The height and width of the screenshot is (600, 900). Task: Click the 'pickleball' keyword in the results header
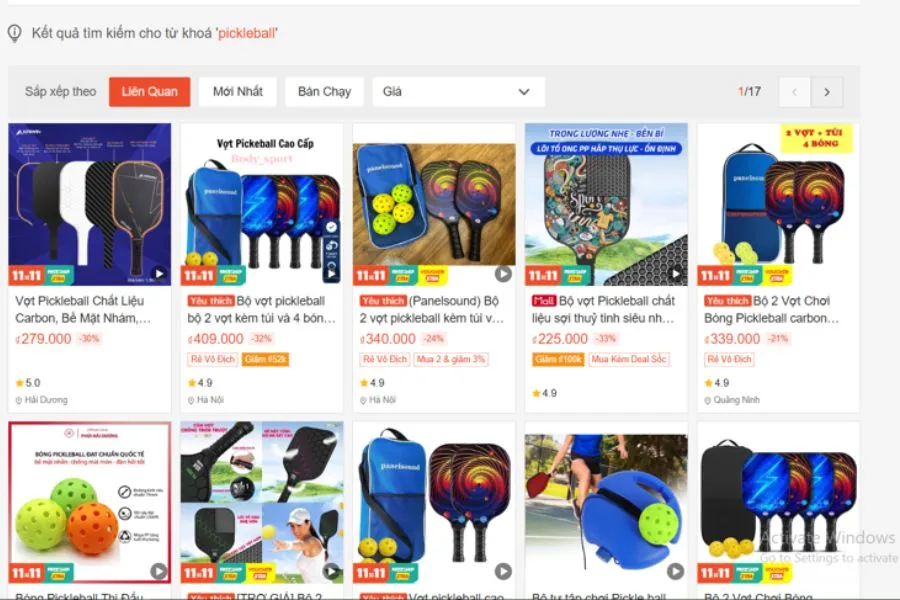246,33
